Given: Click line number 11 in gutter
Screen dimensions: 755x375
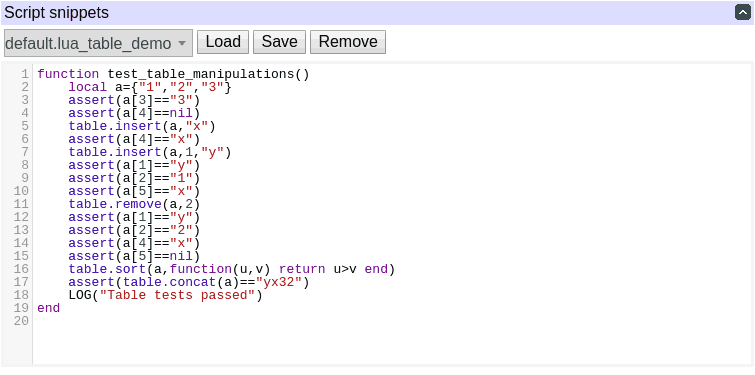Looking at the screenshot, I should point(22,204).
